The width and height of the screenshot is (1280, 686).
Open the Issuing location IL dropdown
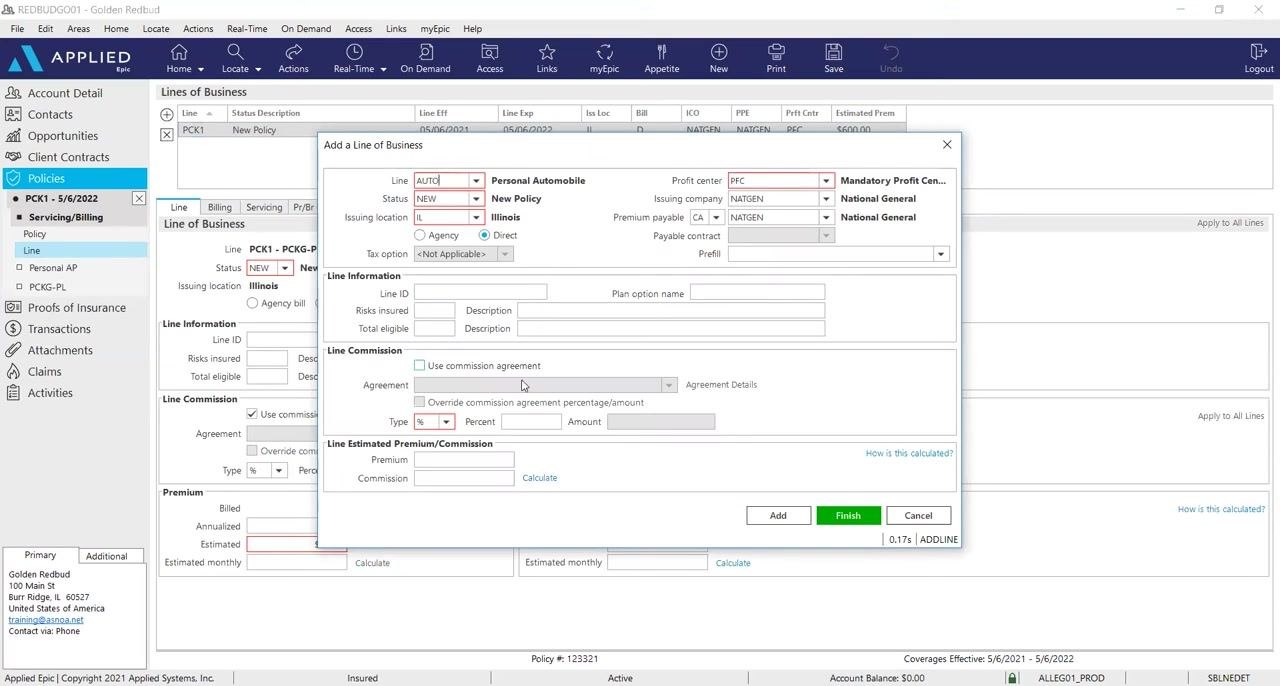(x=476, y=217)
